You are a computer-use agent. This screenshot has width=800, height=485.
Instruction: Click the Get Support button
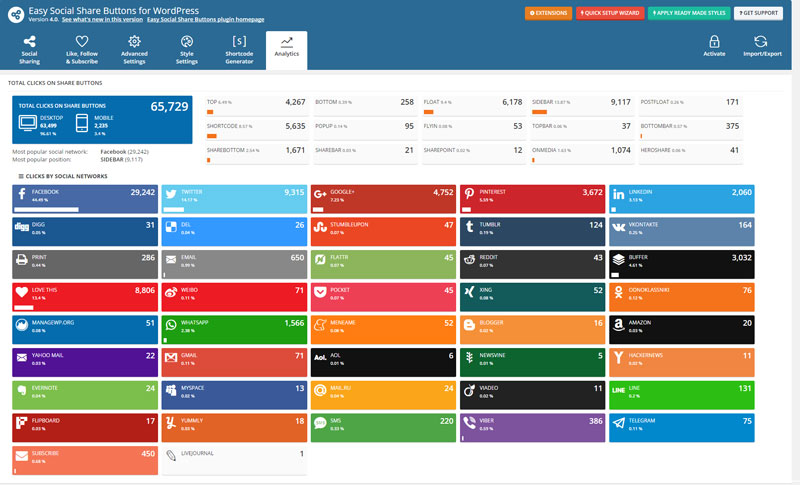coord(758,13)
